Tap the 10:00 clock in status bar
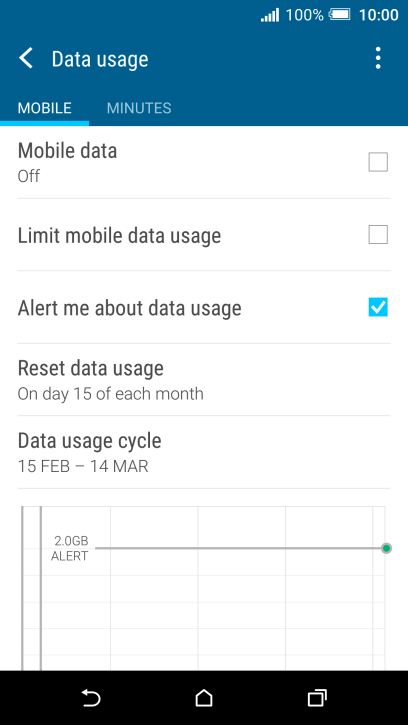408x725 pixels. pos(378,15)
